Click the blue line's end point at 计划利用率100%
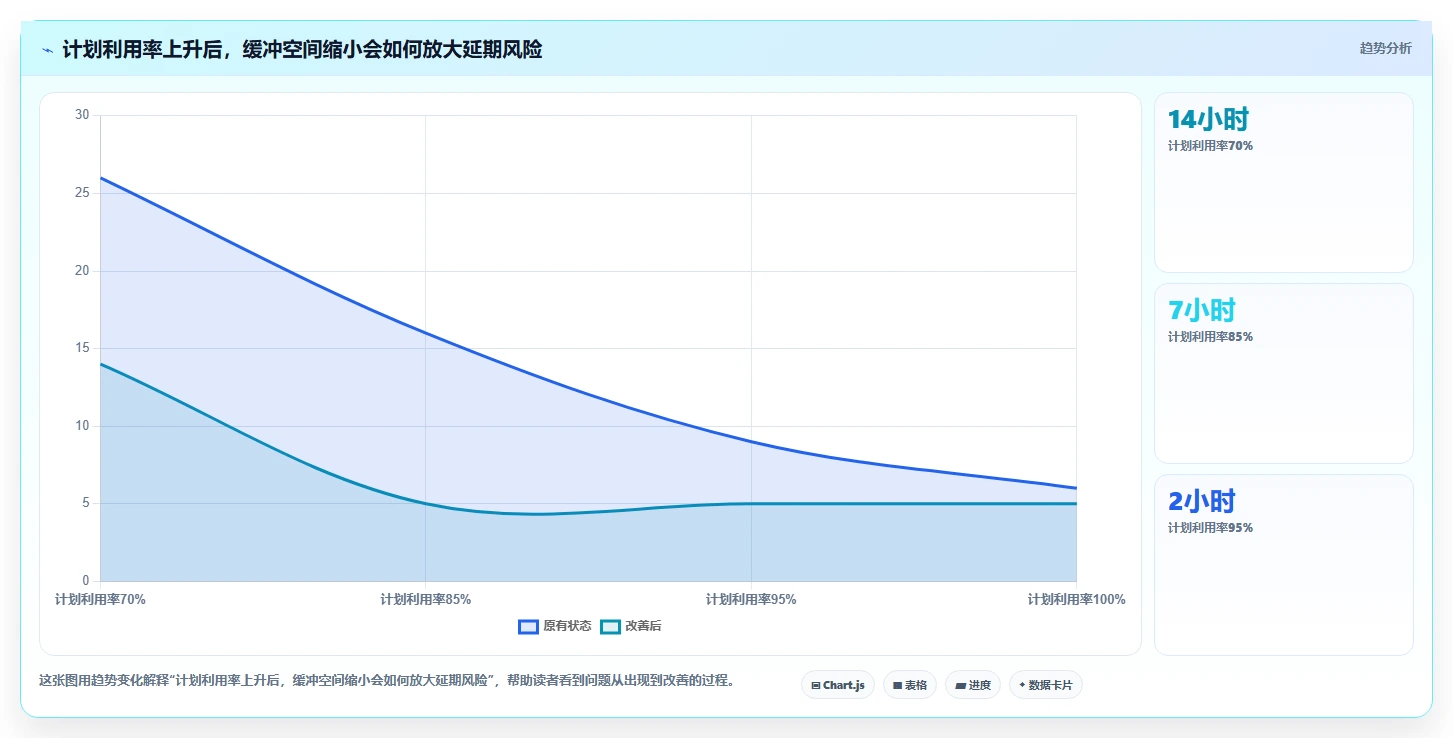The width and height of the screenshot is (1453, 738). point(1076,488)
